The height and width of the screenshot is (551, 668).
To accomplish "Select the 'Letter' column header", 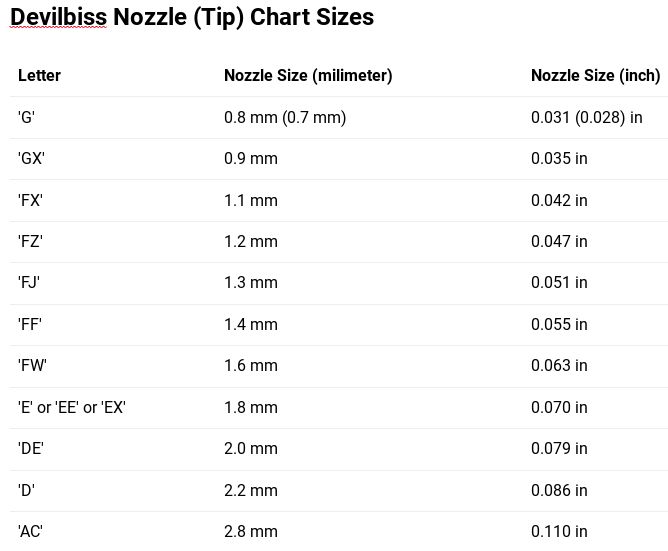I will tap(39, 76).
